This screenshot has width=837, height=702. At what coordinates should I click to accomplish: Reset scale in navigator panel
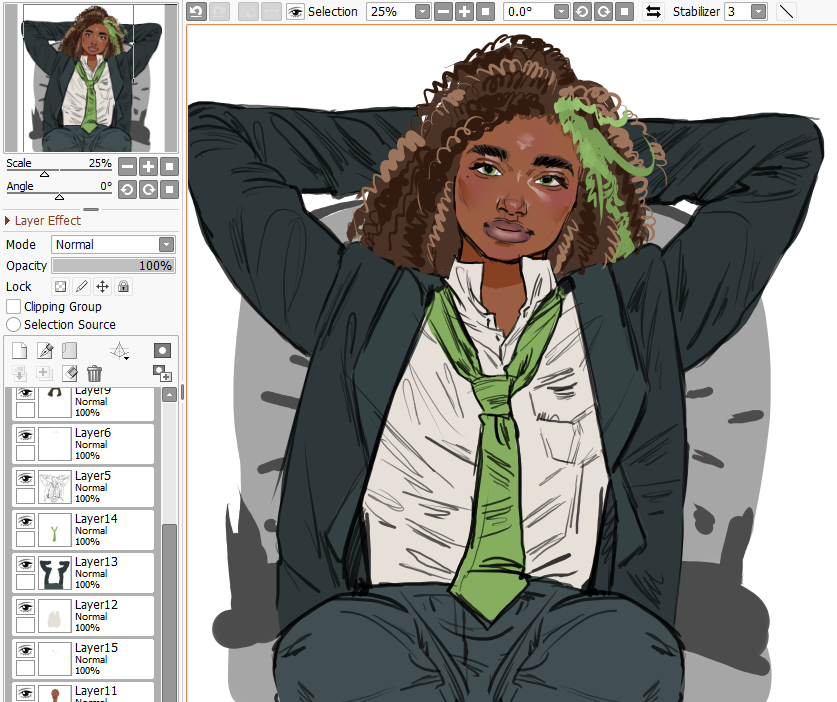coord(169,167)
